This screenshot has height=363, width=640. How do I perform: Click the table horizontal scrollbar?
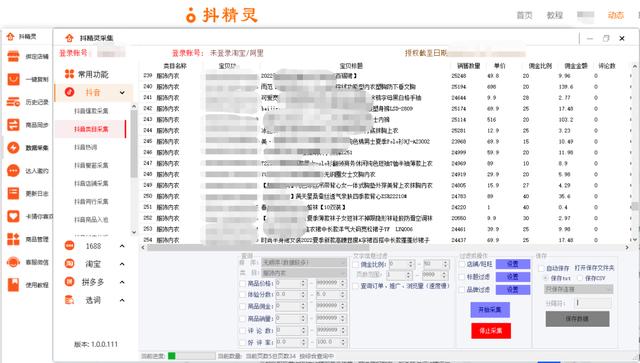(258, 247)
